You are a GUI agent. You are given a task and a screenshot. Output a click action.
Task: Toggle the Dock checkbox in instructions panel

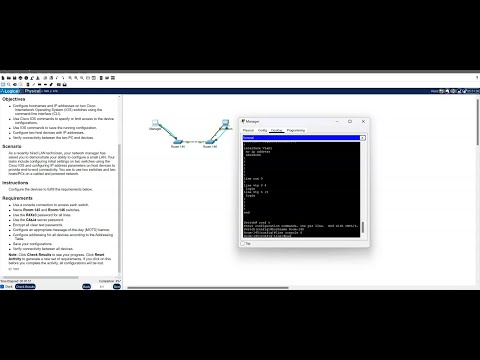pyautogui.click(x=2, y=287)
